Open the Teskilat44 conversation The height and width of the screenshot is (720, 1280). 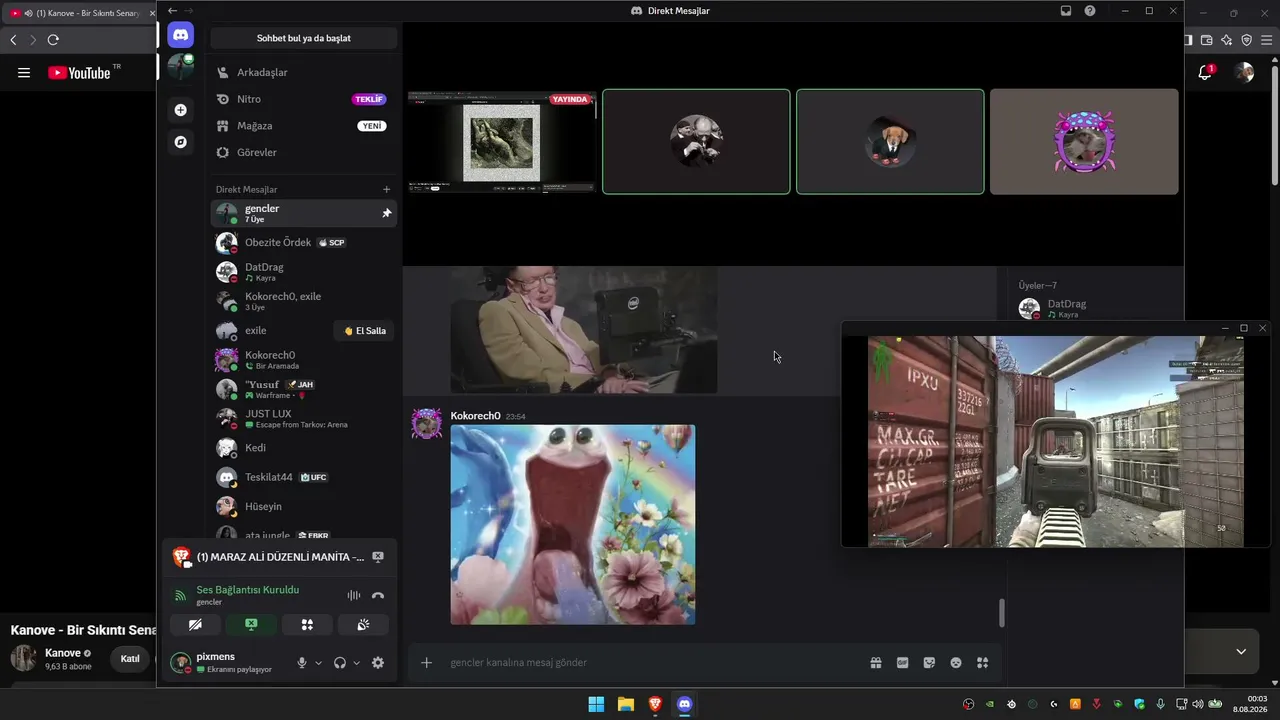[304, 477]
